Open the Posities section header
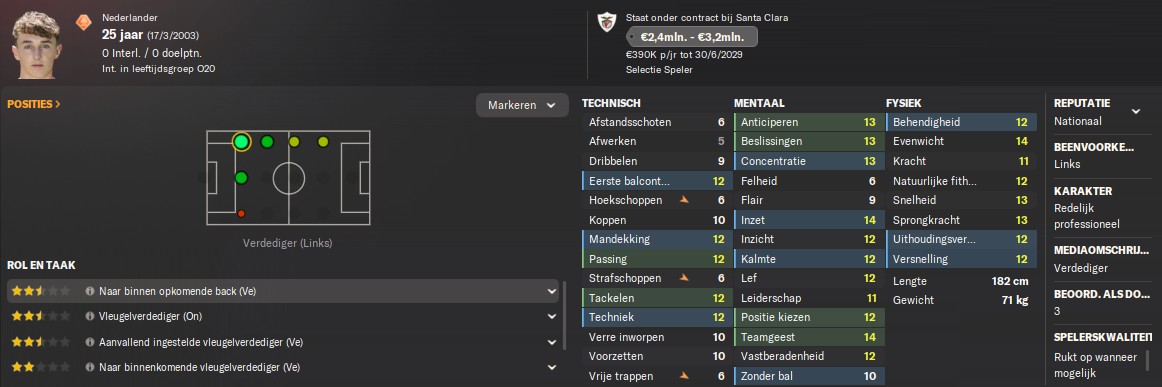1162x387 pixels. point(34,105)
